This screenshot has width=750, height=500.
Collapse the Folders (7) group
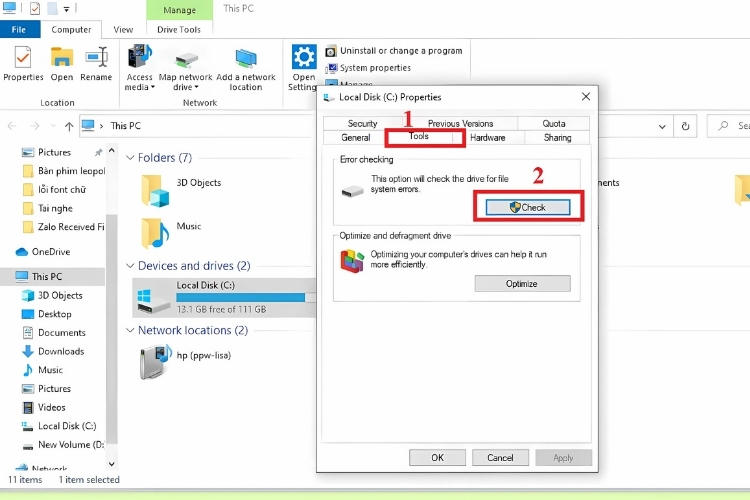pyautogui.click(x=130, y=158)
